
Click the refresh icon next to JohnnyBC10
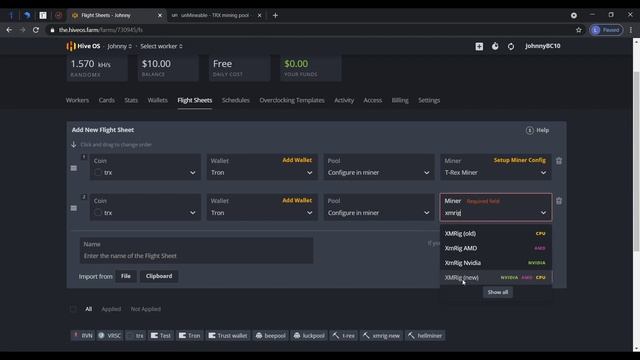(x=511, y=47)
